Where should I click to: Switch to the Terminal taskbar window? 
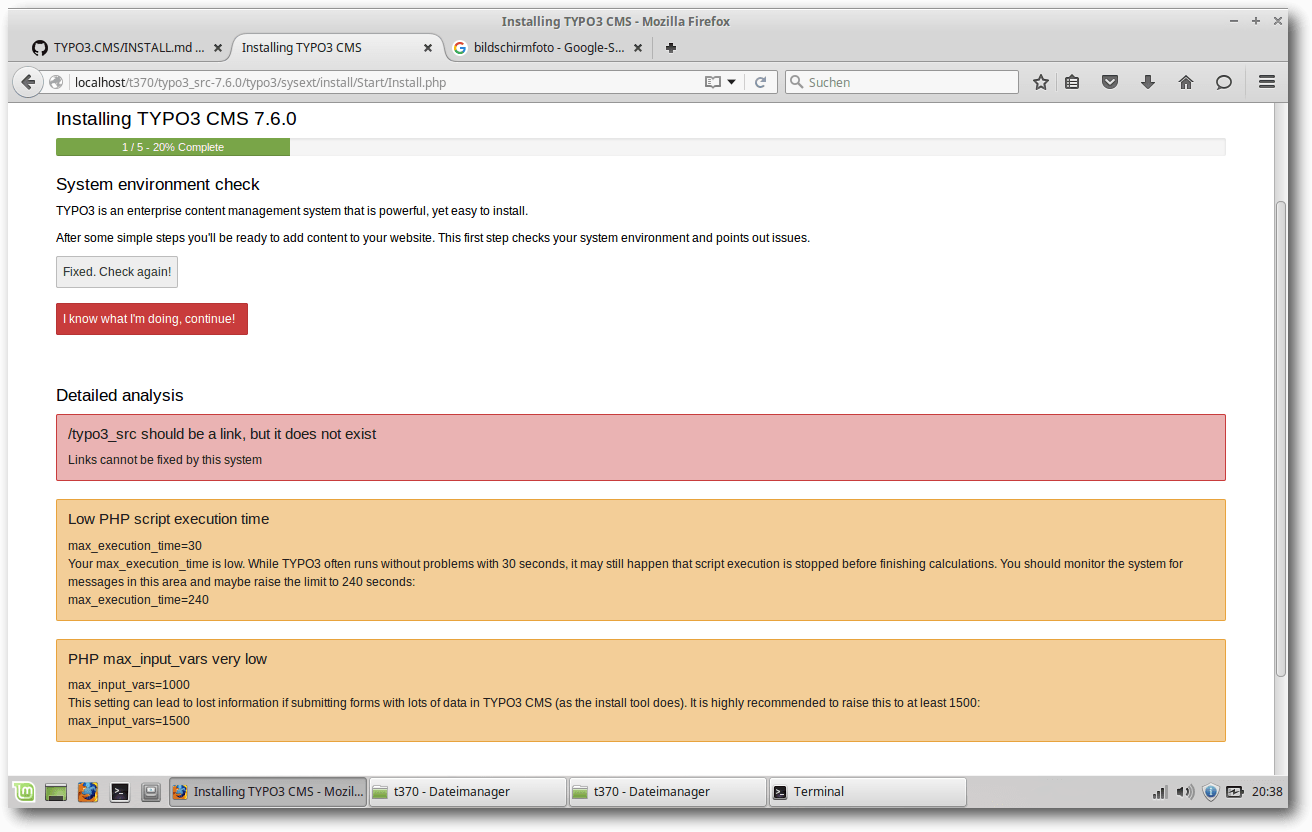pos(868,792)
